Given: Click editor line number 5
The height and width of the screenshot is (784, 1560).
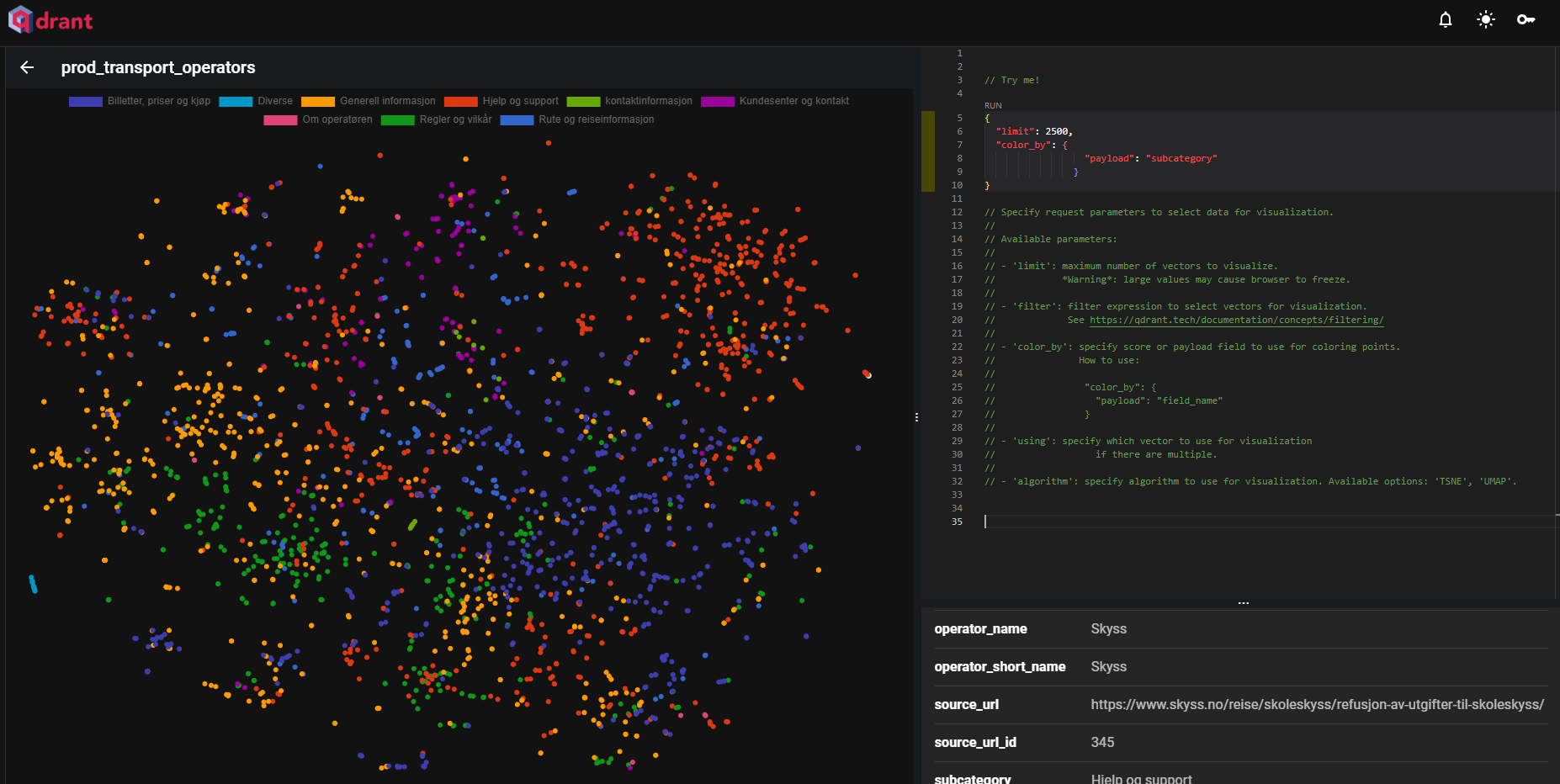Looking at the screenshot, I should tap(959, 118).
